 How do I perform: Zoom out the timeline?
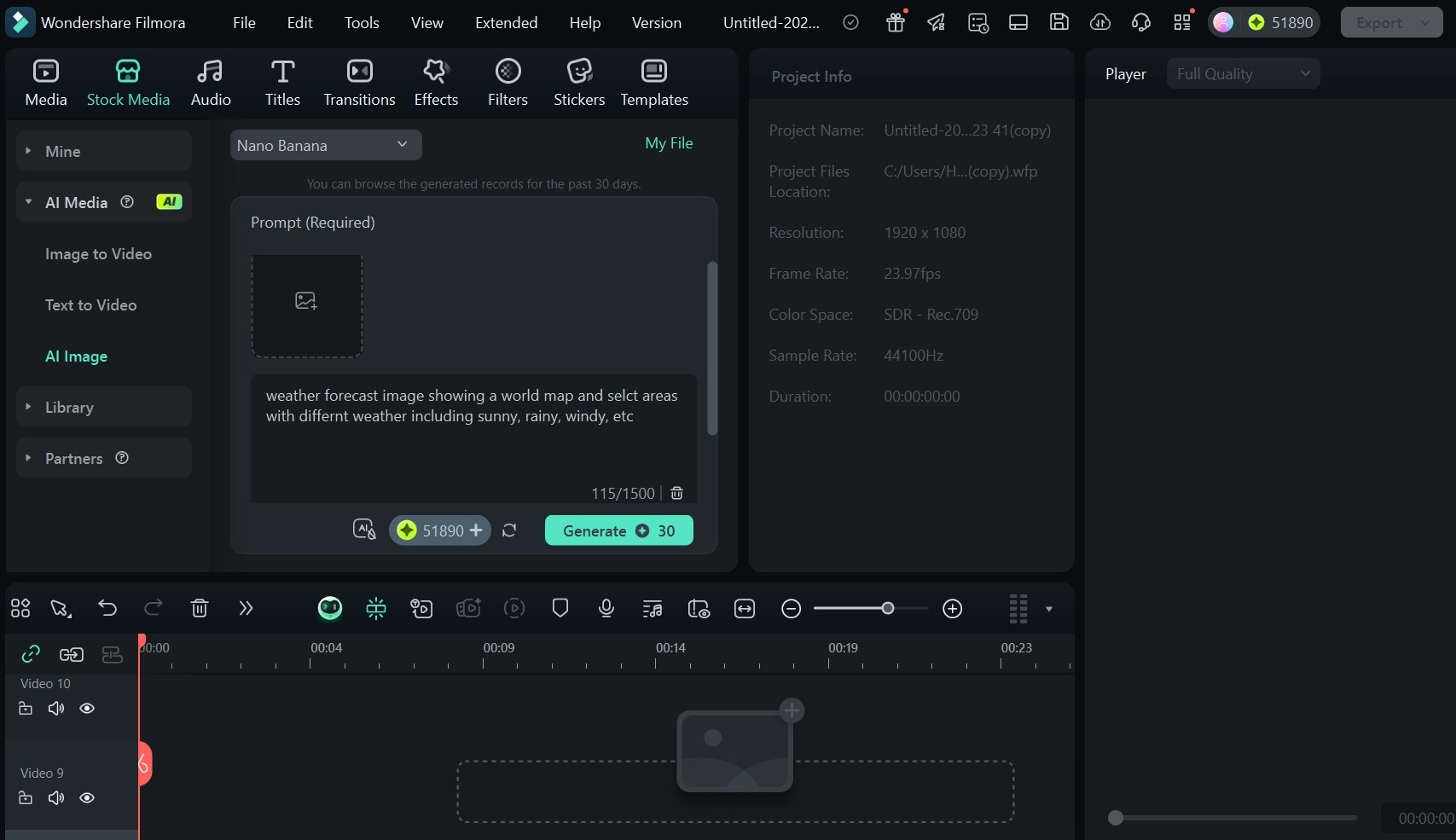(791, 609)
